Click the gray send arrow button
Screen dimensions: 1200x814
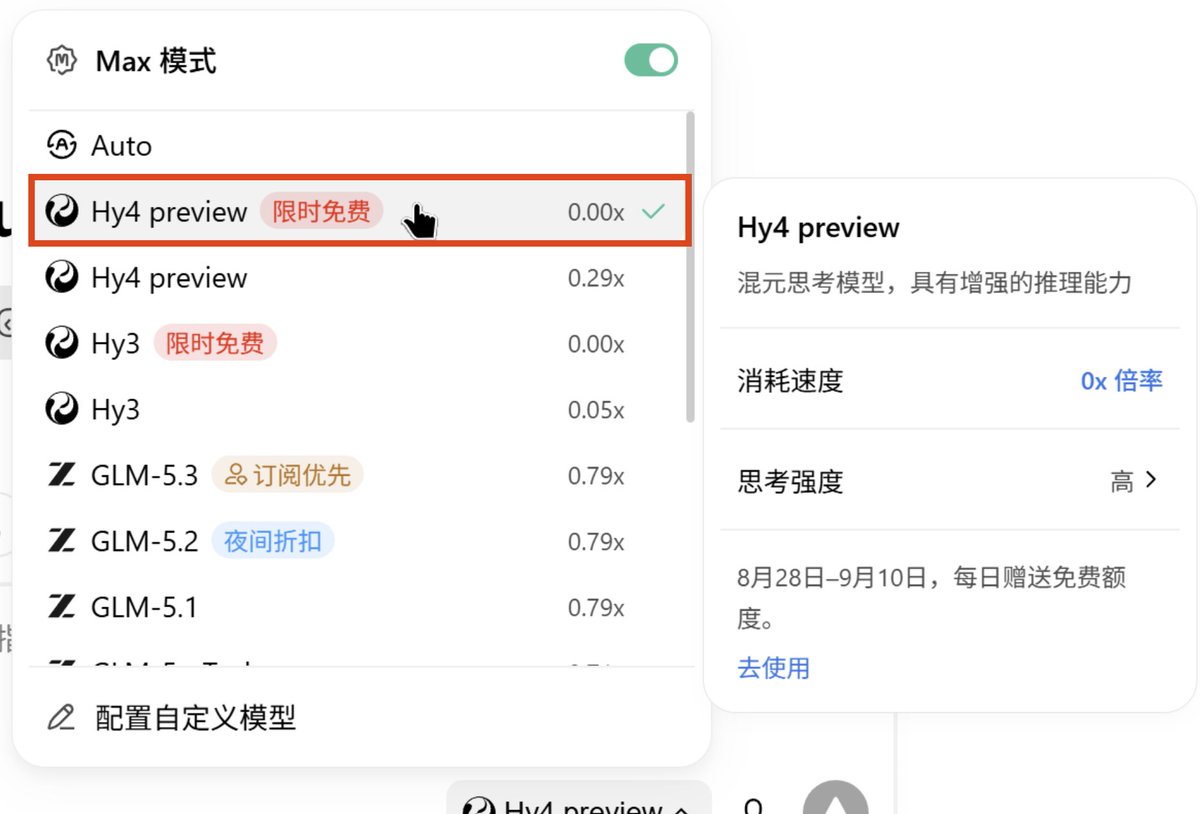coord(836,798)
